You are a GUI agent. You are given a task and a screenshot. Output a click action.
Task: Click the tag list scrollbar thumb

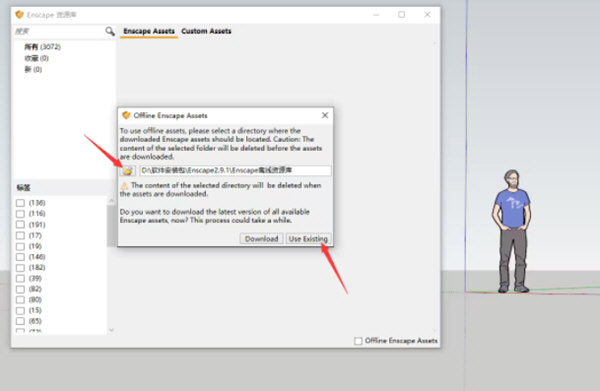click(111, 226)
